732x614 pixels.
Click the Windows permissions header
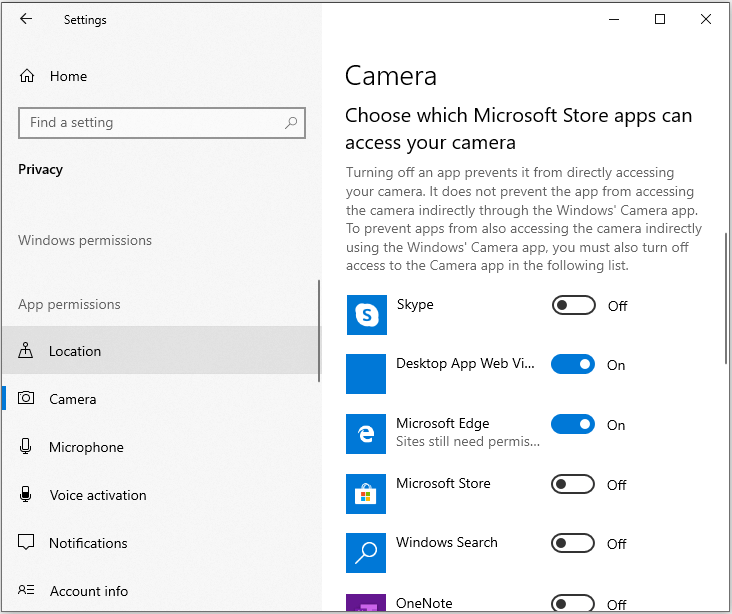coord(85,240)
